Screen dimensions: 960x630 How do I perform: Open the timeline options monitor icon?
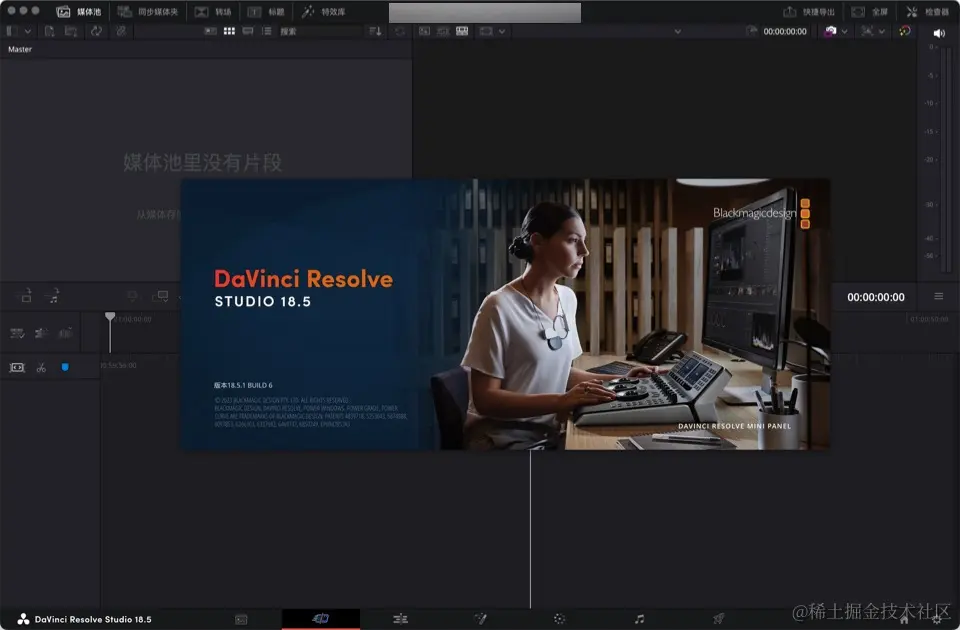160,296
